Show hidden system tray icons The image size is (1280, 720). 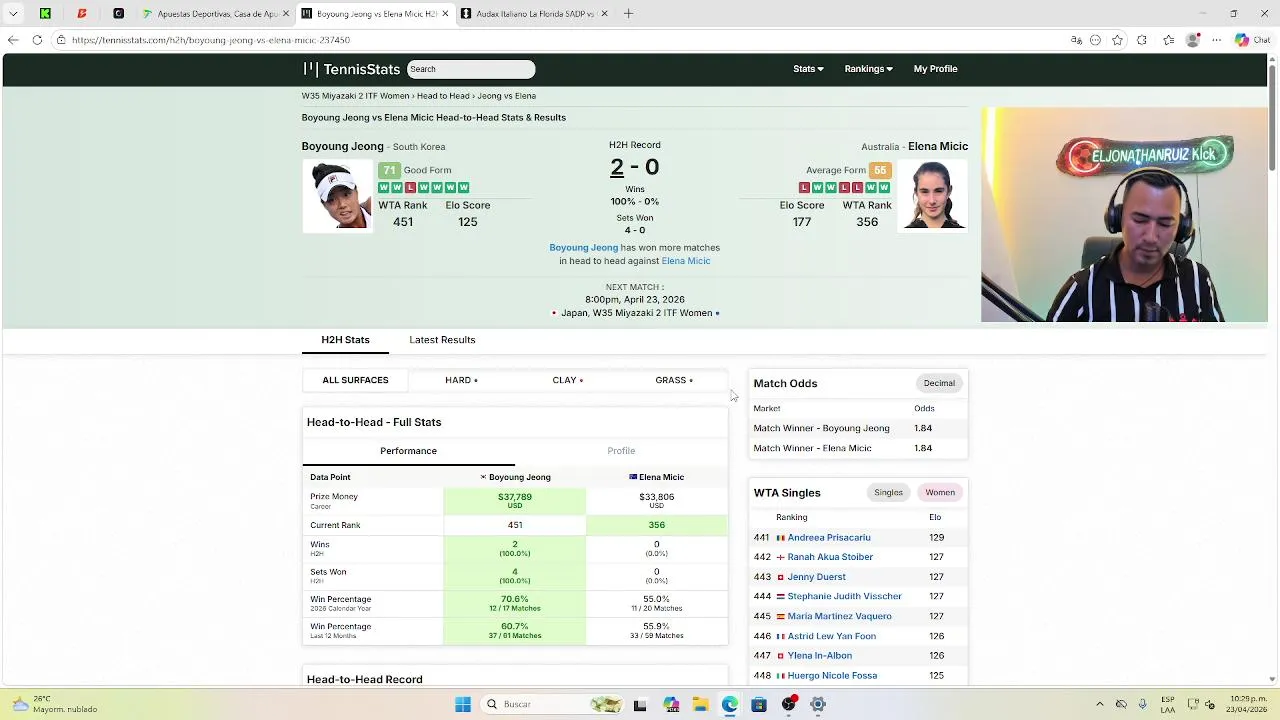[x=1100, y=704]
